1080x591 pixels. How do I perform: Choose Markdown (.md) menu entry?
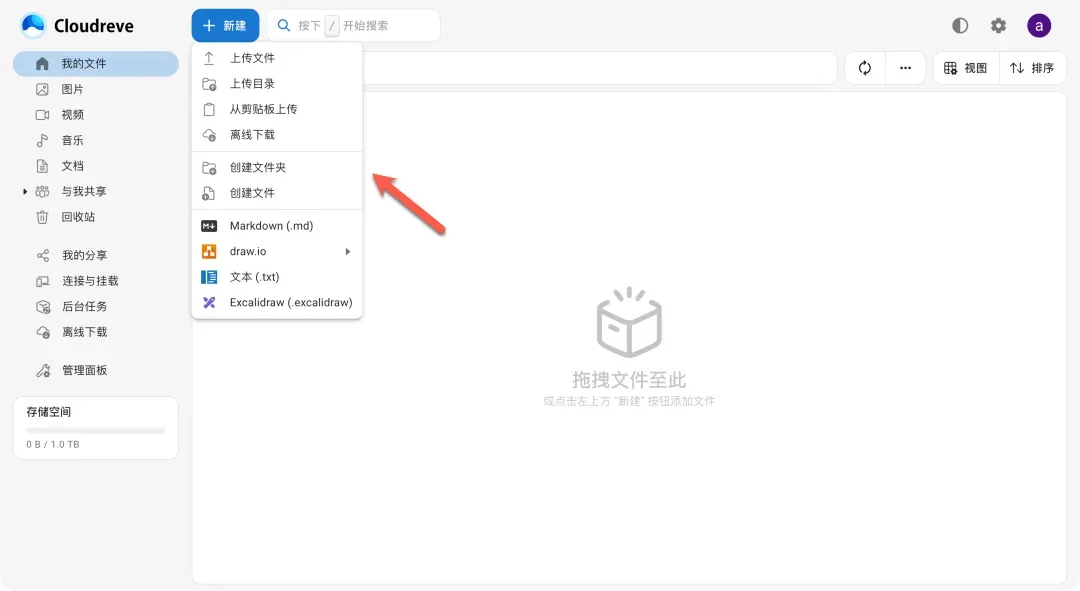point(277,226)
